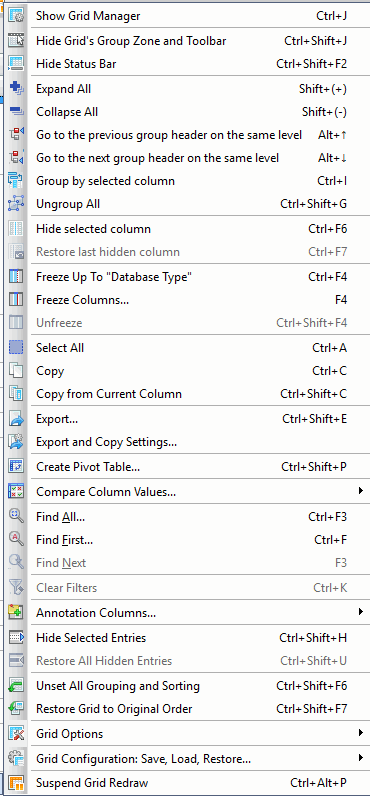The width and height of the screenshot is (370, 796).
Task: Click the Freeze Columns icon
Action: click(16, 300)
